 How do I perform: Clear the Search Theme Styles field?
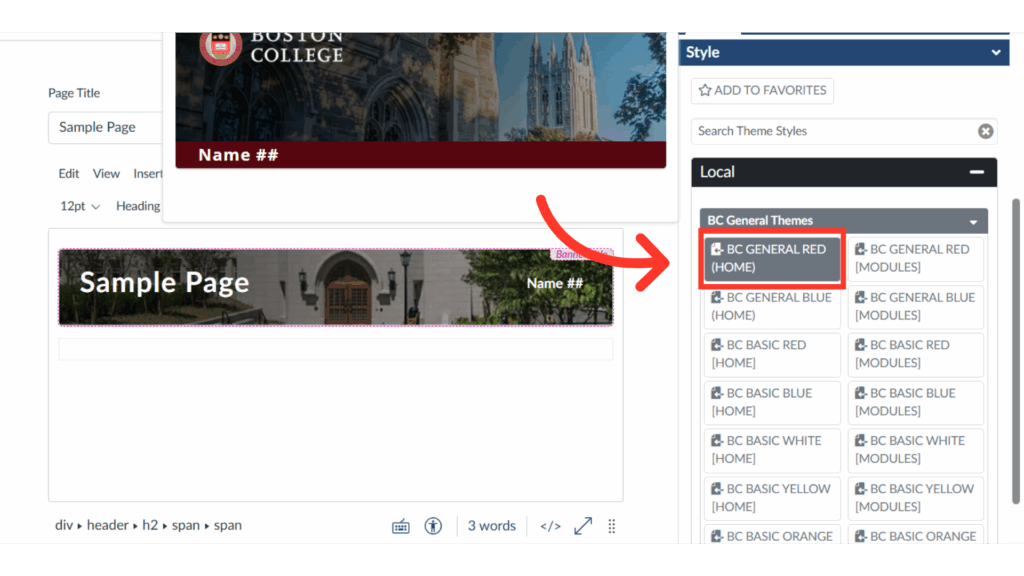click(x=985, y=131)
